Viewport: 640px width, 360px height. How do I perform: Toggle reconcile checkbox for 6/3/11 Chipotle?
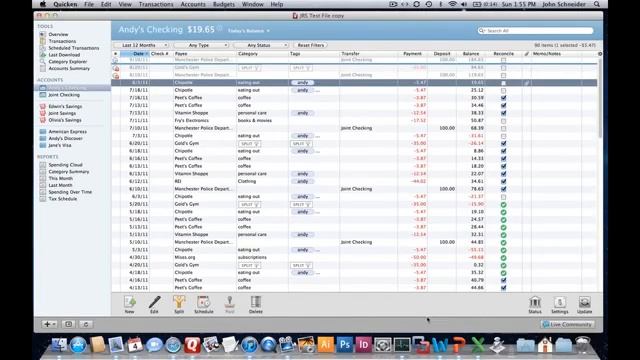[503, 197]
